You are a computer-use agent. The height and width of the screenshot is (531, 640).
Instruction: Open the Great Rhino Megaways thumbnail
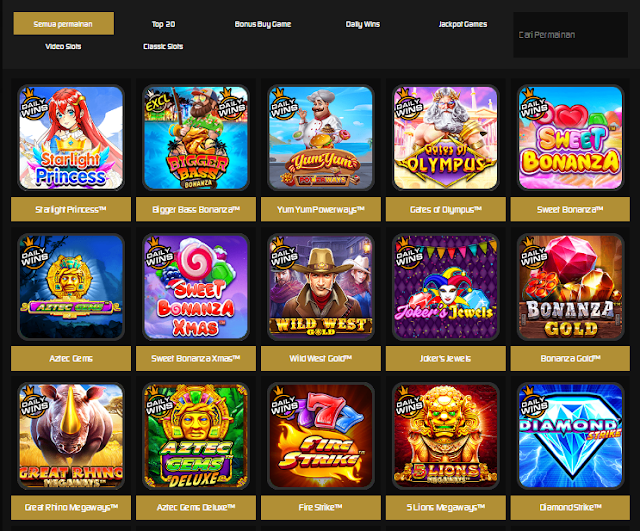pos(71,436)
